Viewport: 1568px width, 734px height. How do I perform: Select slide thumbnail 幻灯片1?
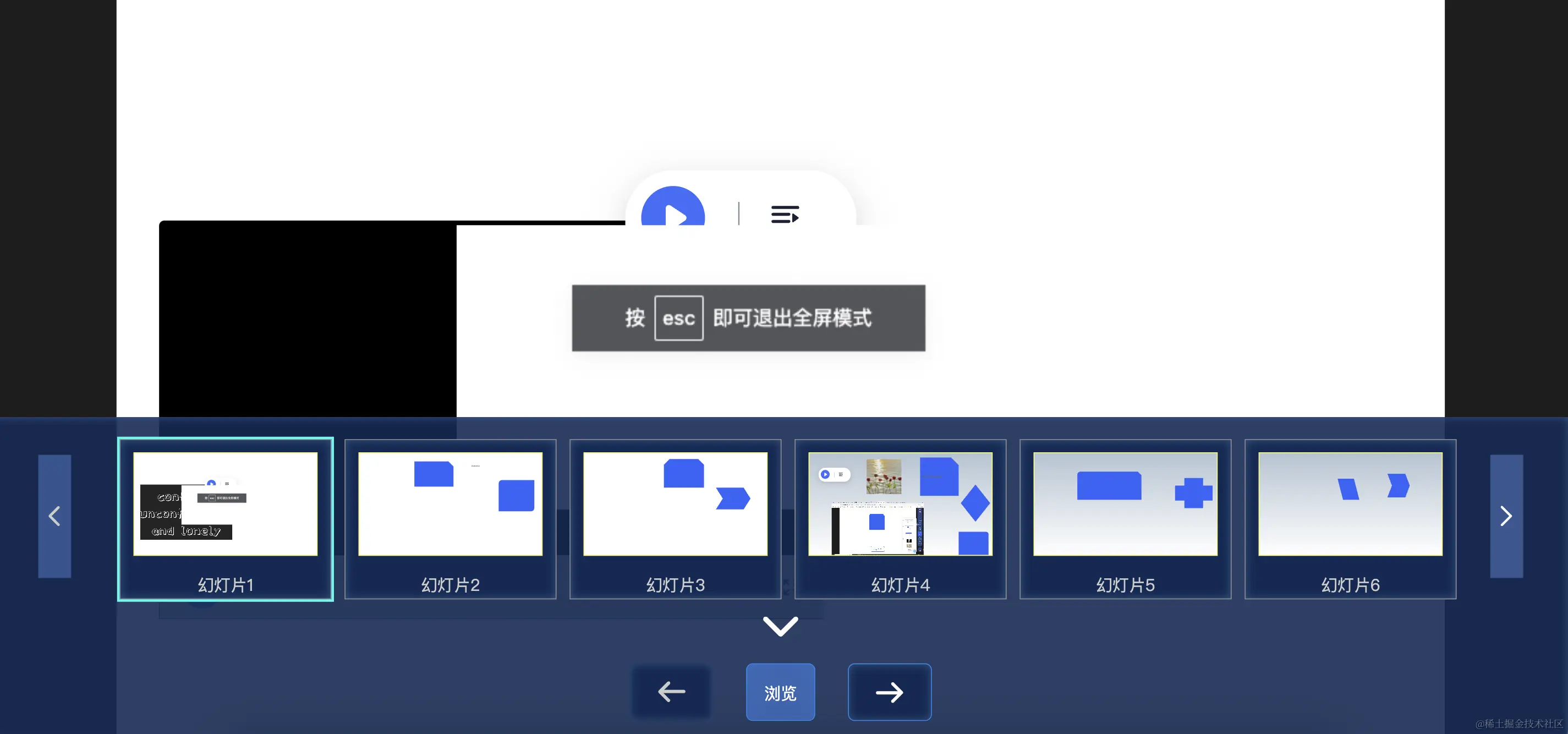click(x=225, y=519)
